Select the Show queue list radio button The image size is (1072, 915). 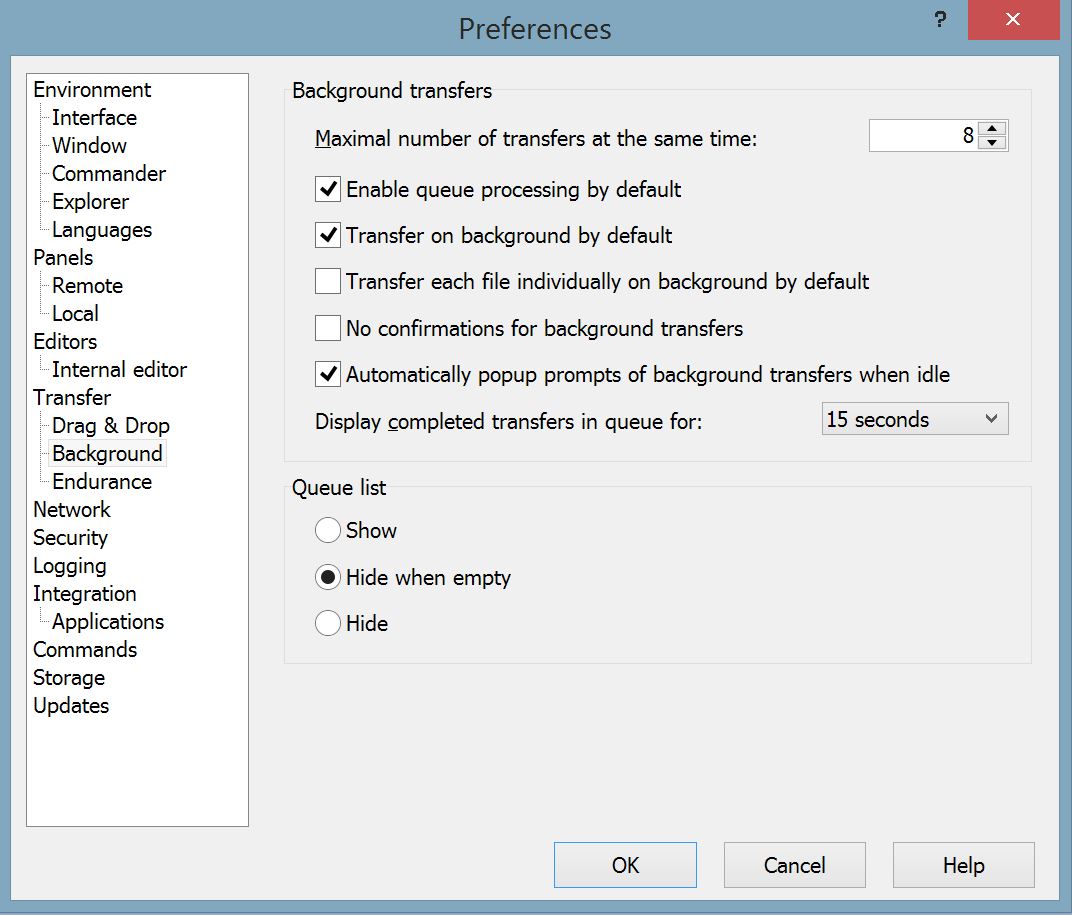[328, 530]
